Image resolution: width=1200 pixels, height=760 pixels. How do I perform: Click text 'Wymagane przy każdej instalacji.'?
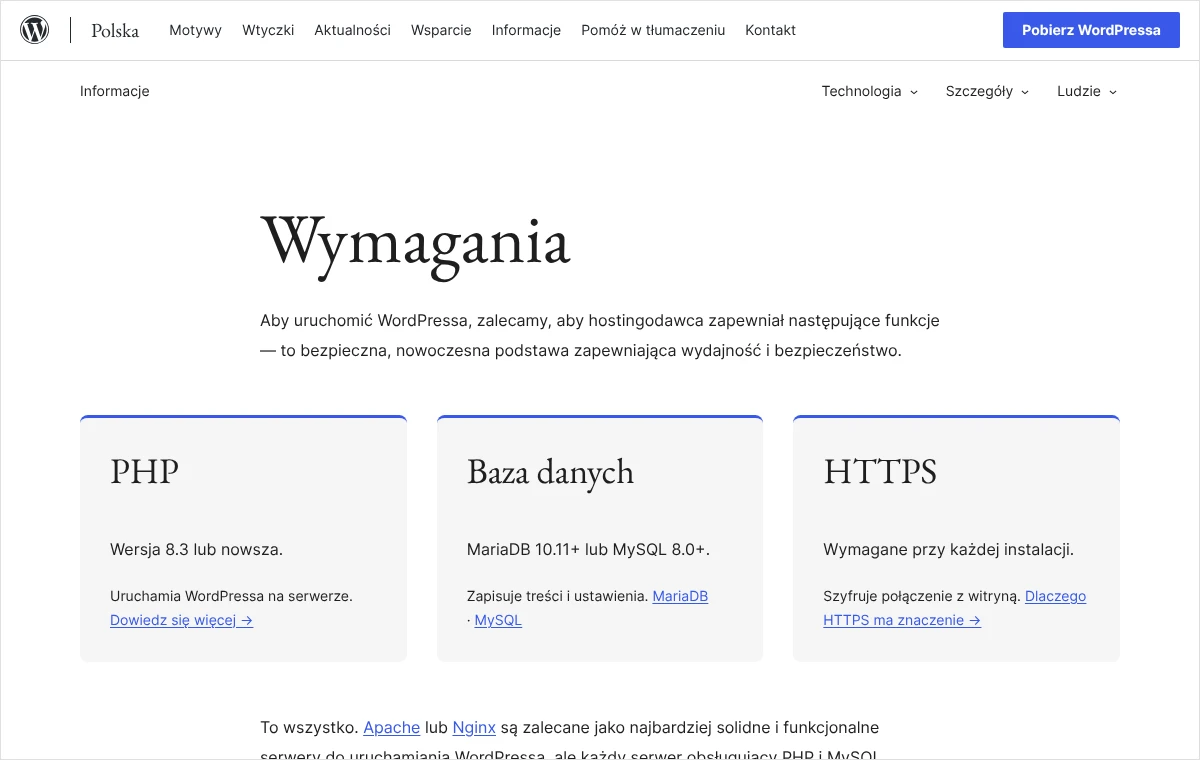pos(948,549)
